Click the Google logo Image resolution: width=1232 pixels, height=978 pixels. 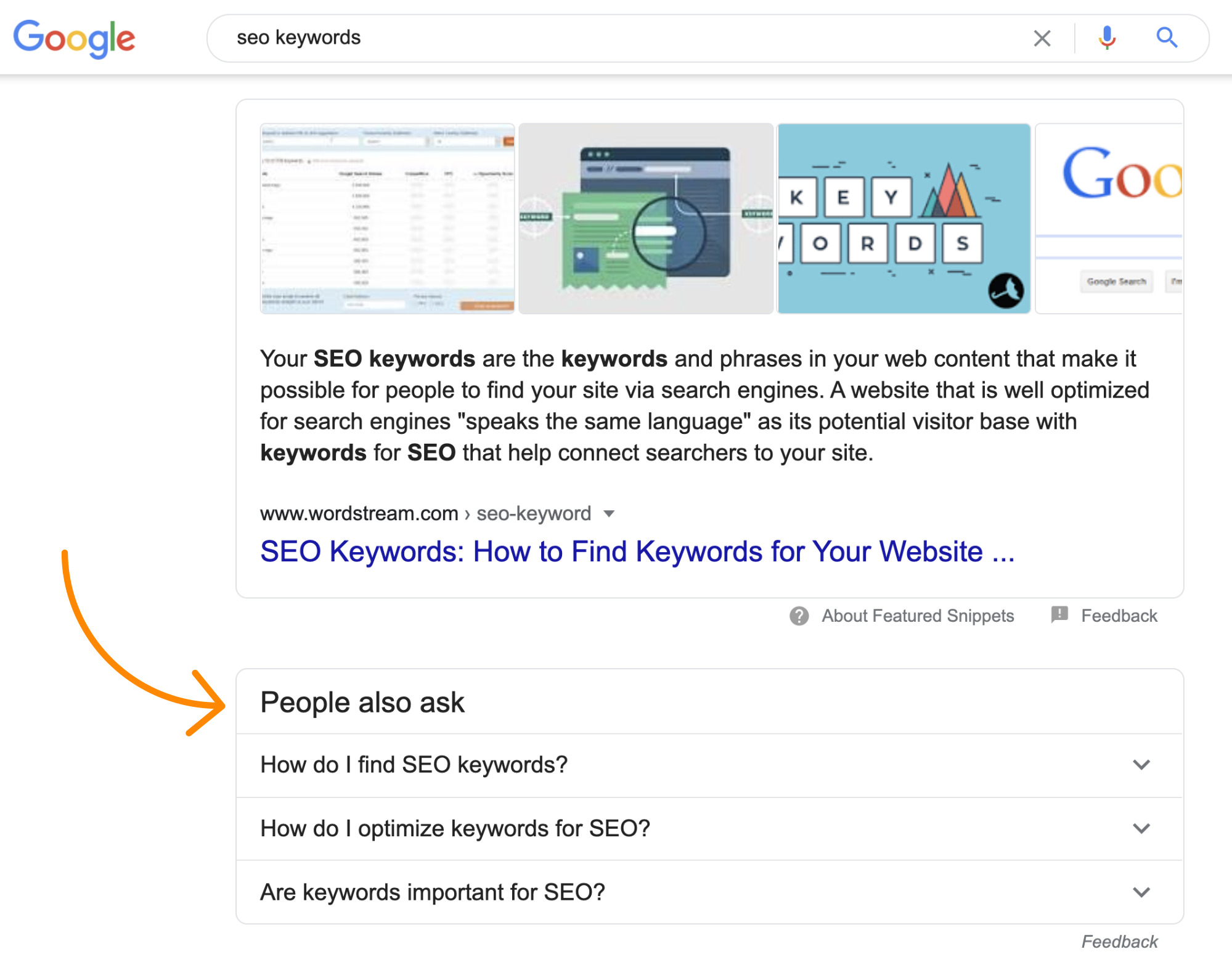(x=74, y=38)
